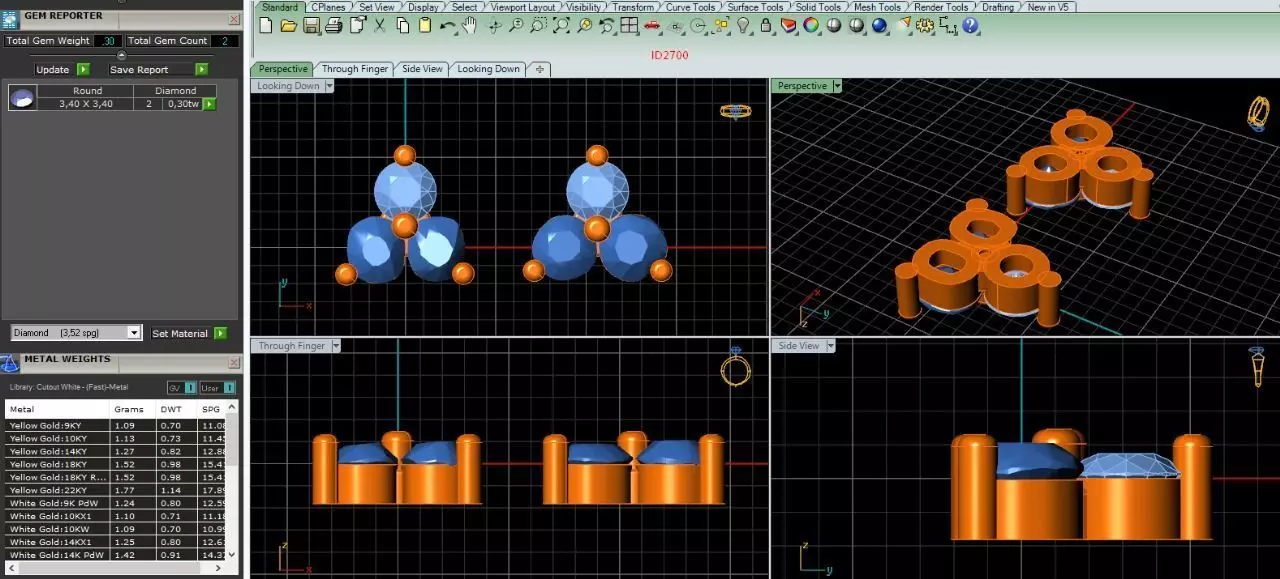Click the Round diamond gem thumbnail
The image size is (1280, 579).
22,97
